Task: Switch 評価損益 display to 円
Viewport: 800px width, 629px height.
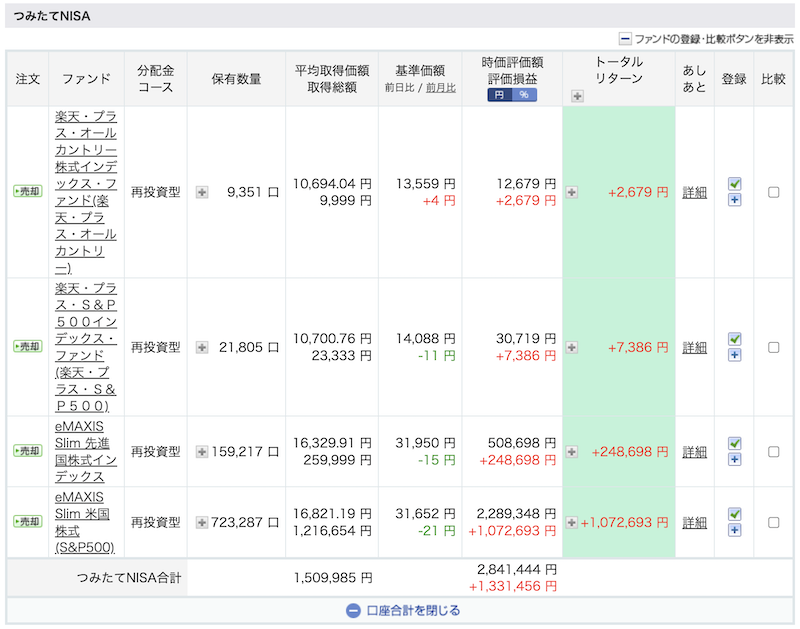Action: click(499, 95)
